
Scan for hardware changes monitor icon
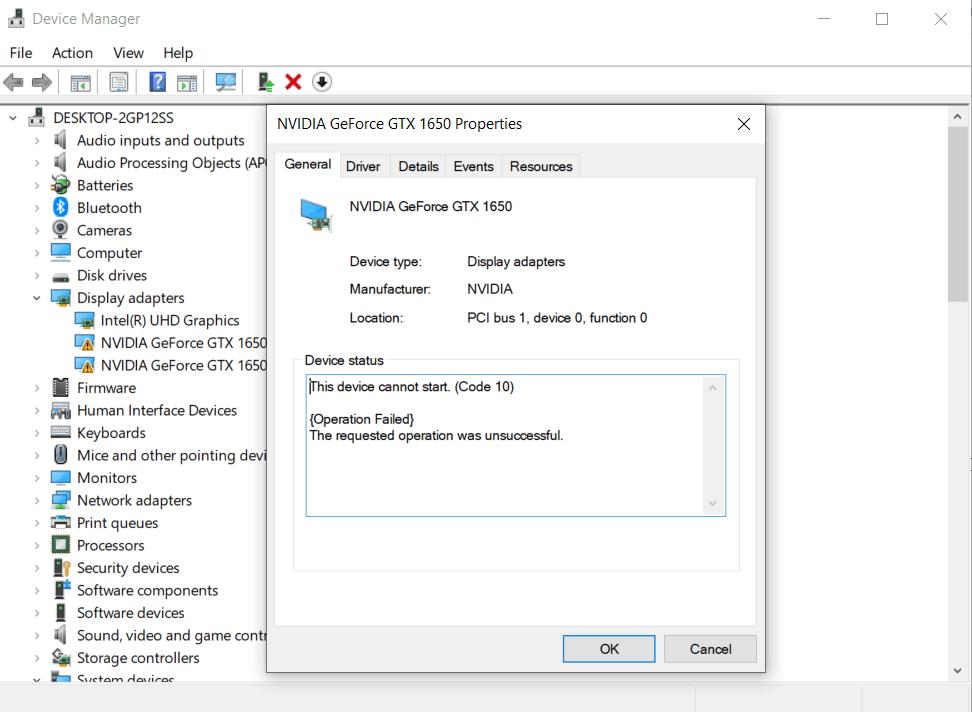[225, 82]
